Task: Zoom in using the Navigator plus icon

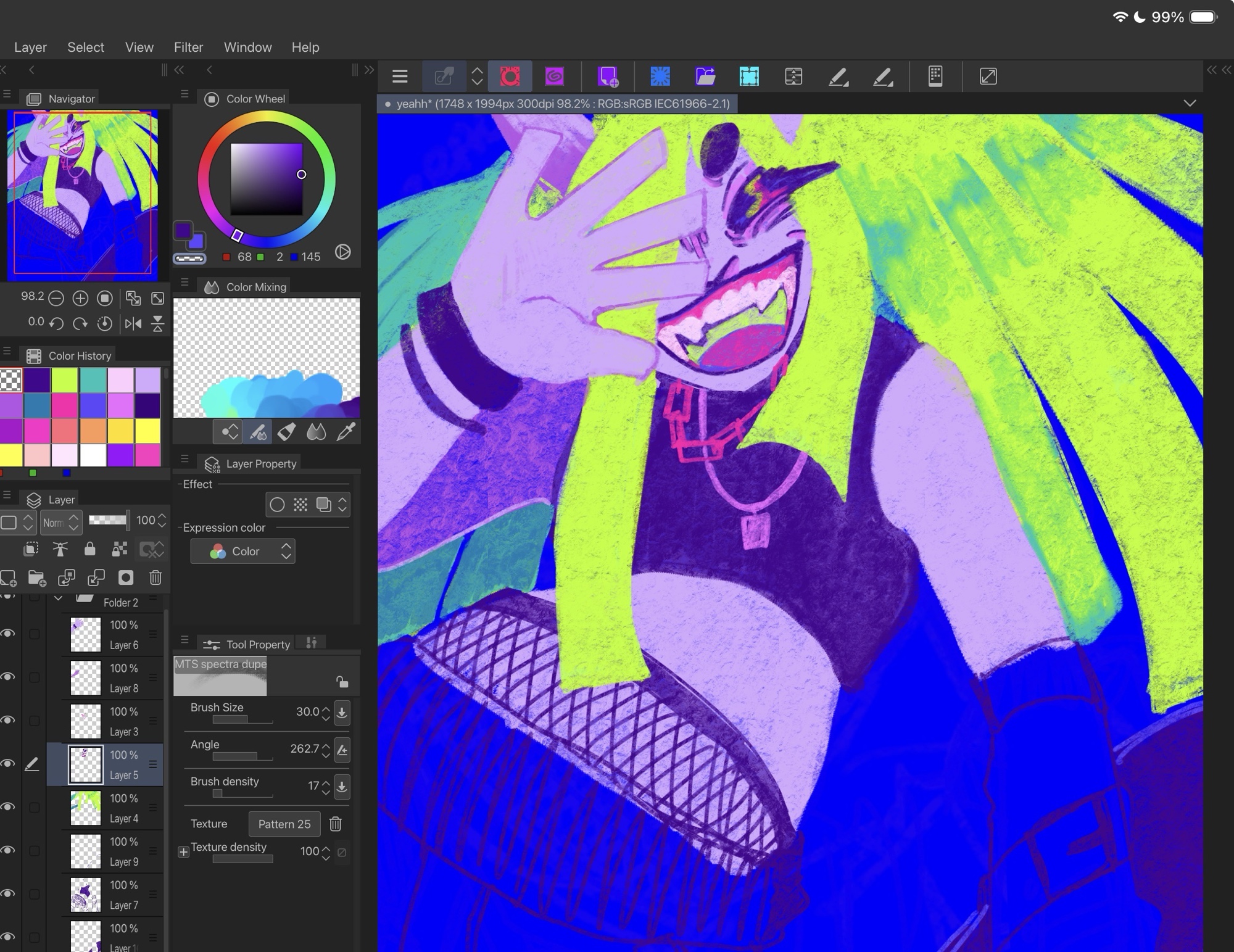Action: [x=80, y=299]
